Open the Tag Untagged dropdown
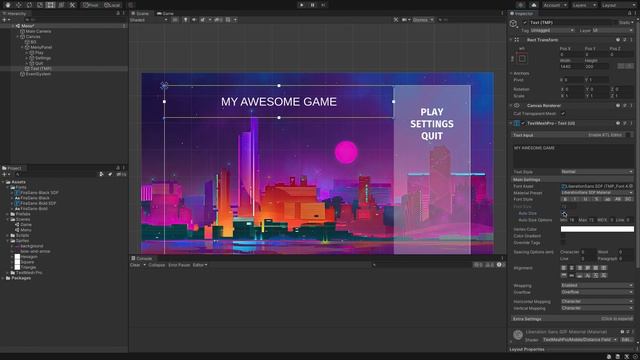The height and width of the screenshot is (360, 640). click(x=552, y=31)
